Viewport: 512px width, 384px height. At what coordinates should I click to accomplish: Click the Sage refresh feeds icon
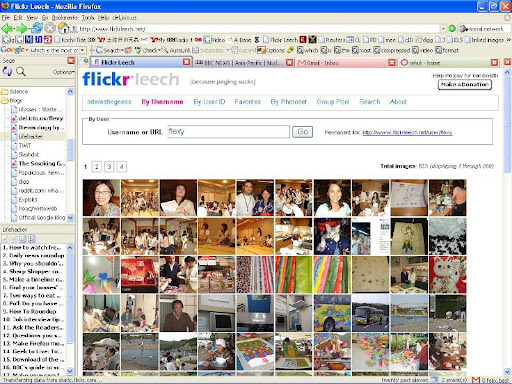click(7, 71)
